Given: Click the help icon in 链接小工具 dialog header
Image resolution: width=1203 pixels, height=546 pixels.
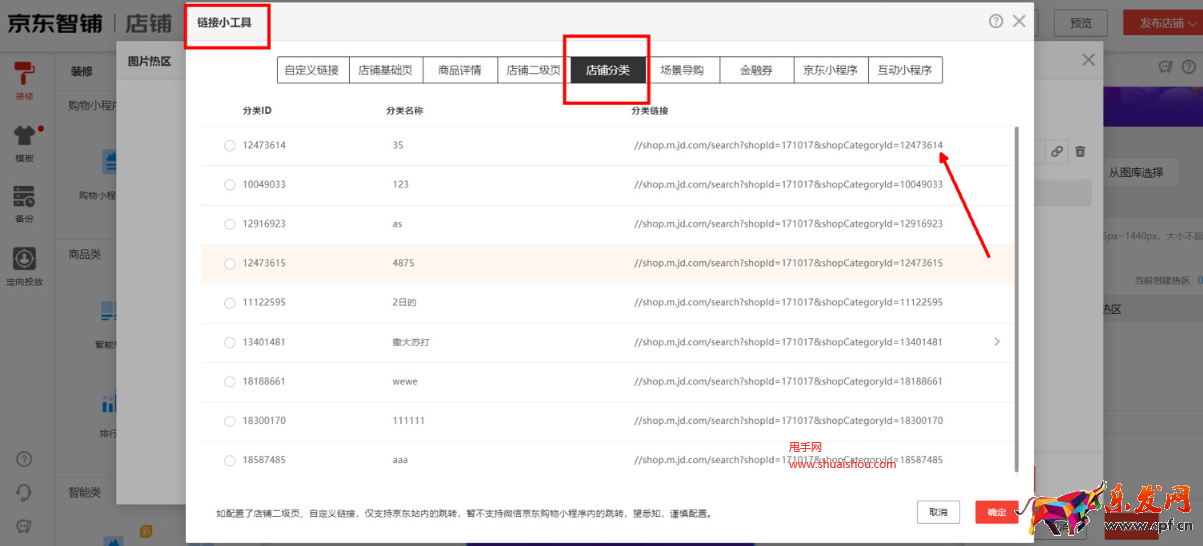Looking at the screenshot, I should pos(996,21).
